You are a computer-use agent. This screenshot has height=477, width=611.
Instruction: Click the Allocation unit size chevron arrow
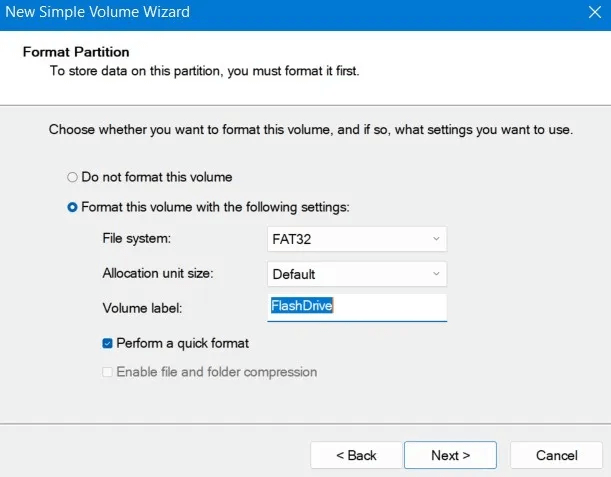(436, 274)
